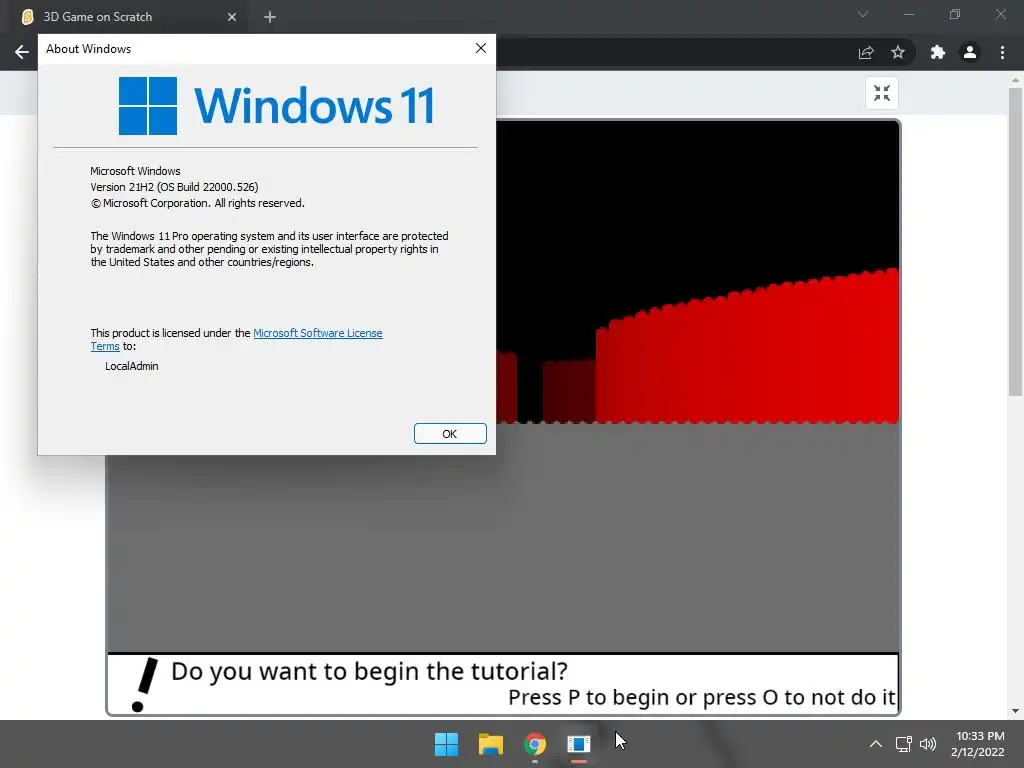1024x768 pixels.
Task: Restore down the Chrome window
Action: click(955, 14)
